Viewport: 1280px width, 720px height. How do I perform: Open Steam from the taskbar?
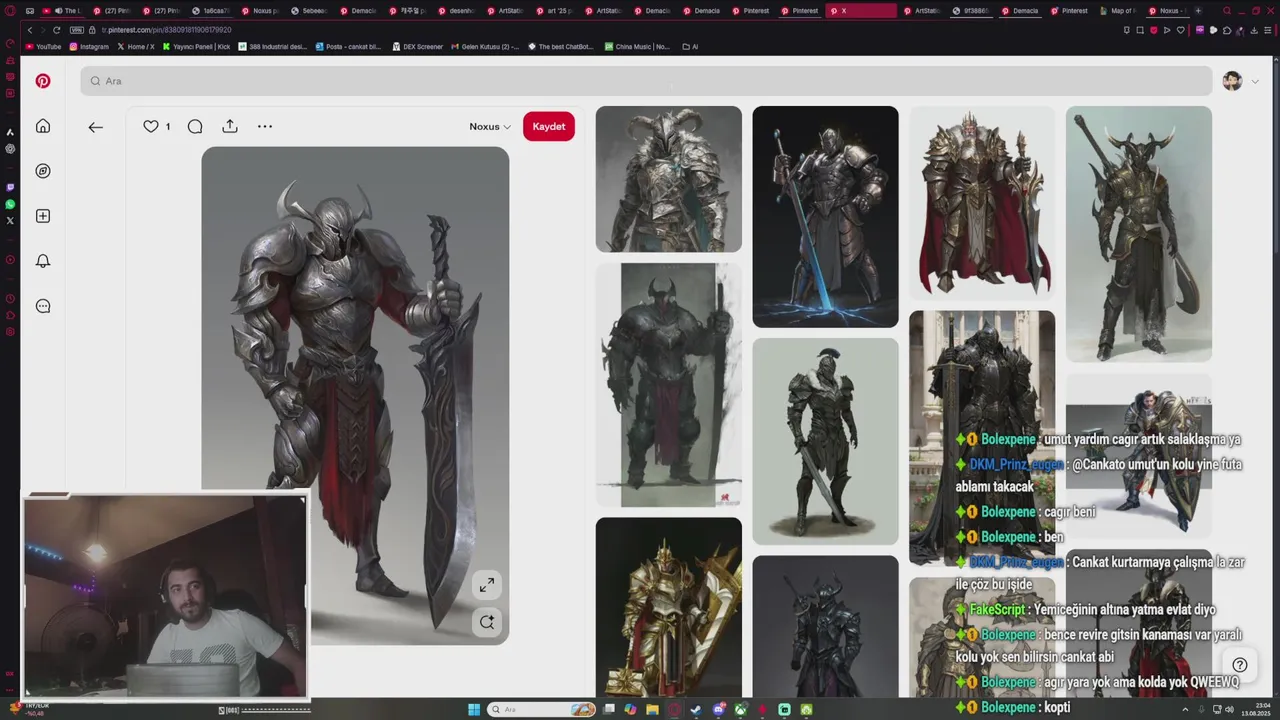696,710
